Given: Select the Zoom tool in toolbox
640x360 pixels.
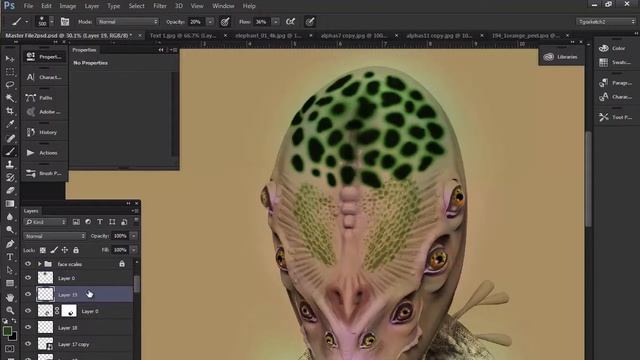Looking at the screenshot, I should 10,311.
